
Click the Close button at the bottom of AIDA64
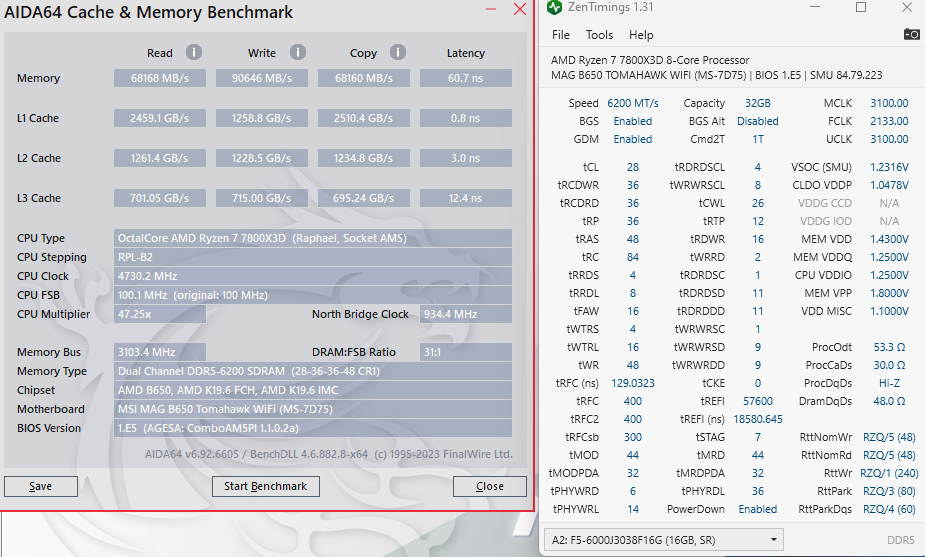coord(490,486)
